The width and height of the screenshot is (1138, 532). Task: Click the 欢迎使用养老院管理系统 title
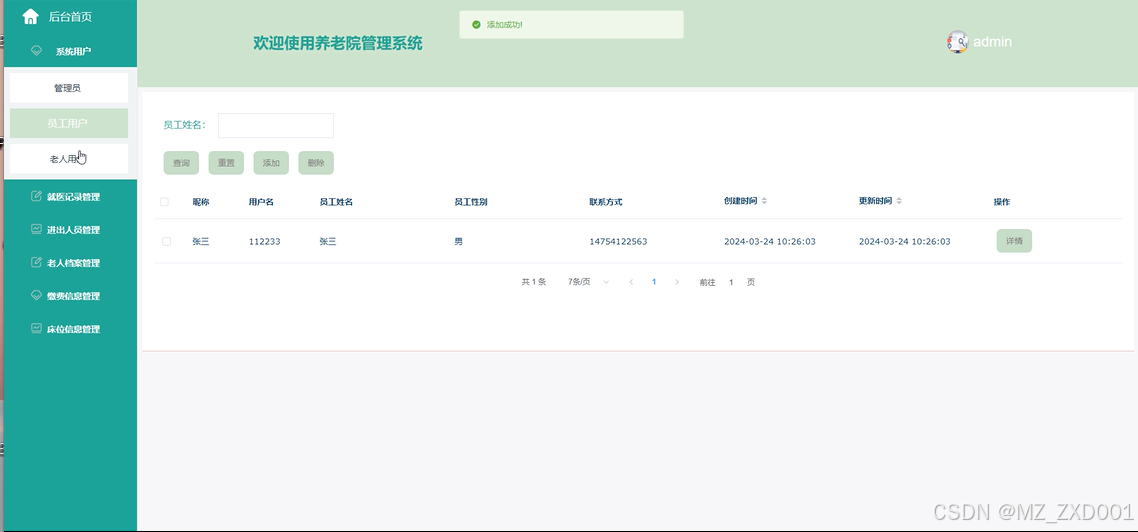337,43
